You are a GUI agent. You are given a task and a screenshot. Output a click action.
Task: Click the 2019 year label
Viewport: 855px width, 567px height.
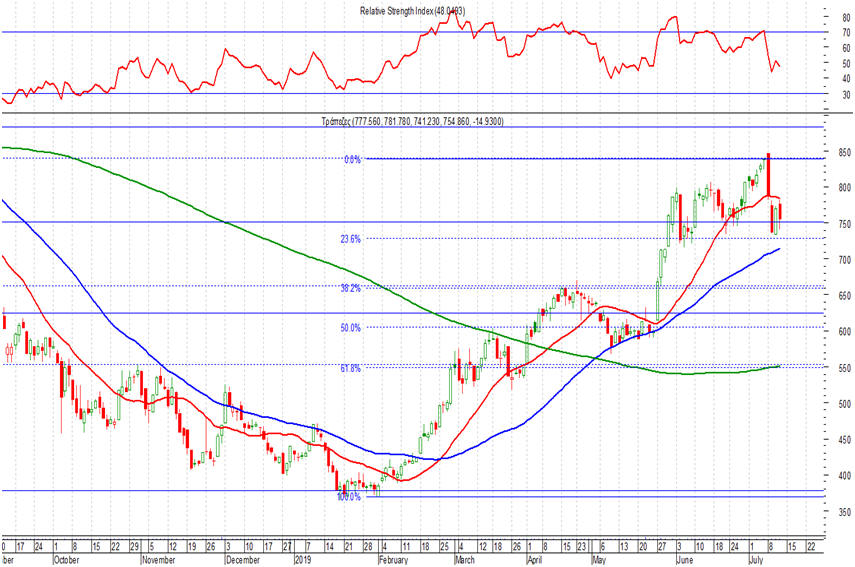(302, 560)
